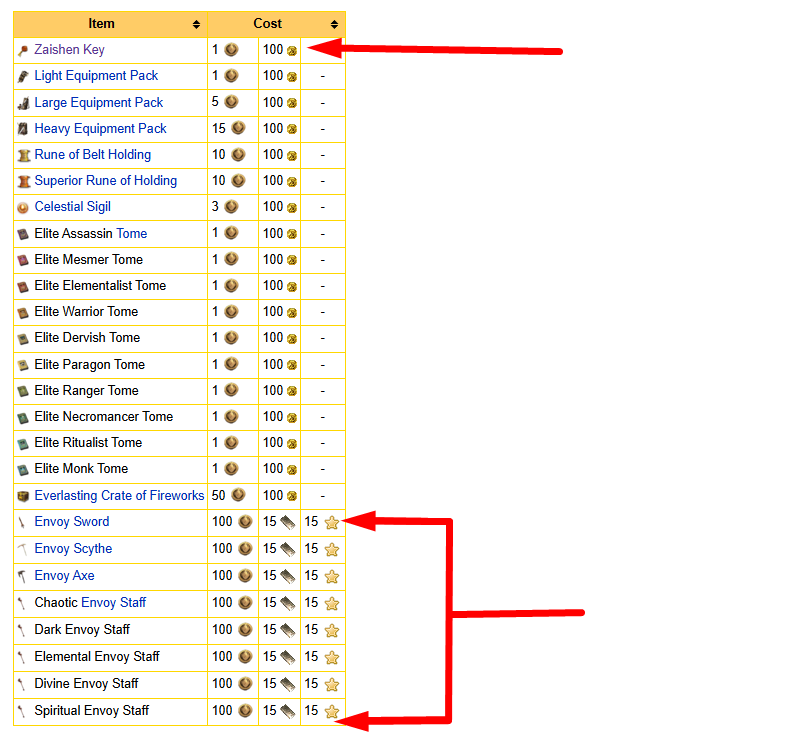
Task: Click the Envoy Axe weapon icon
Action: (21, 576)
